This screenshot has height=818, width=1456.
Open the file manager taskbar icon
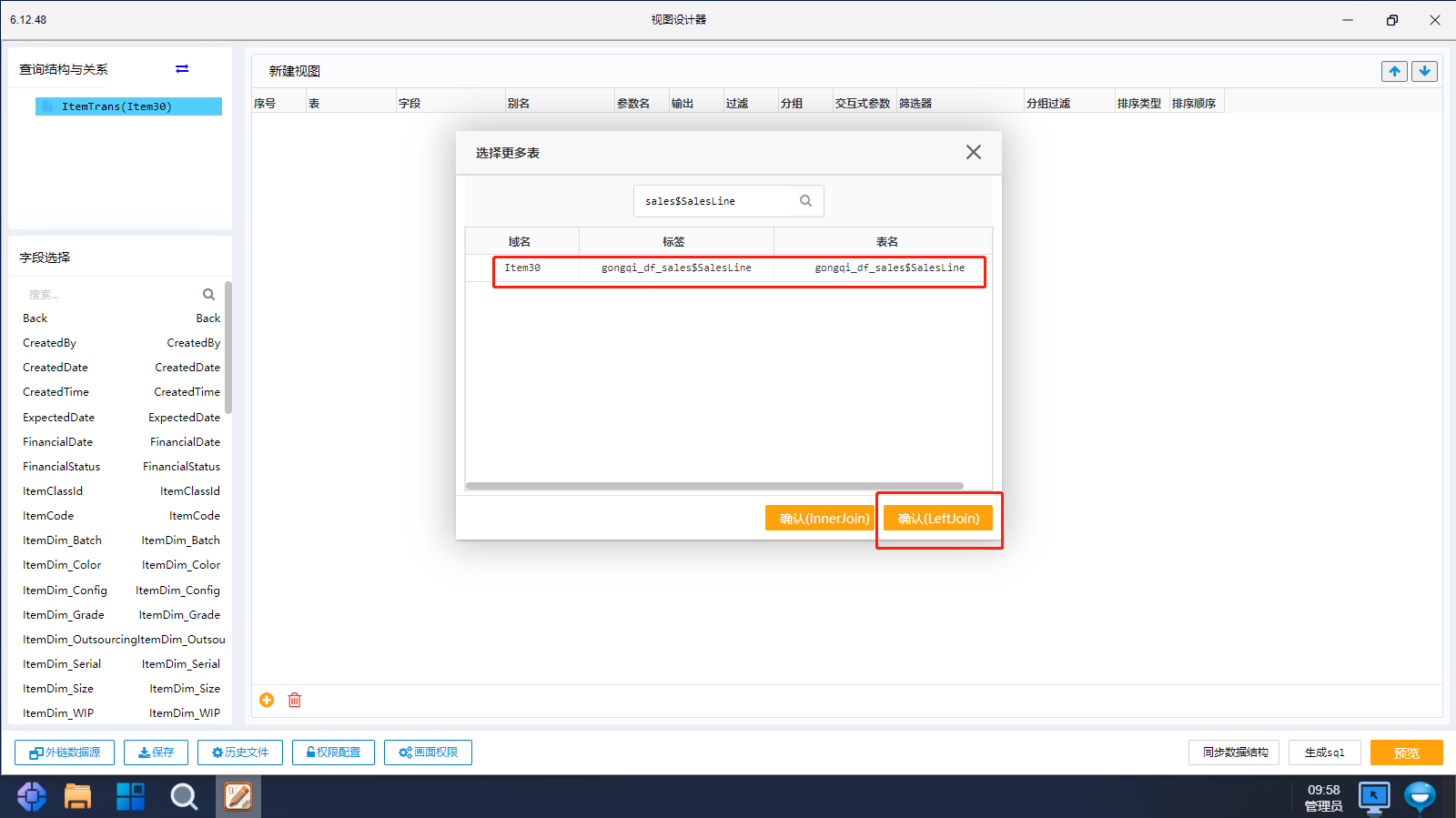(x=78, y=797)
